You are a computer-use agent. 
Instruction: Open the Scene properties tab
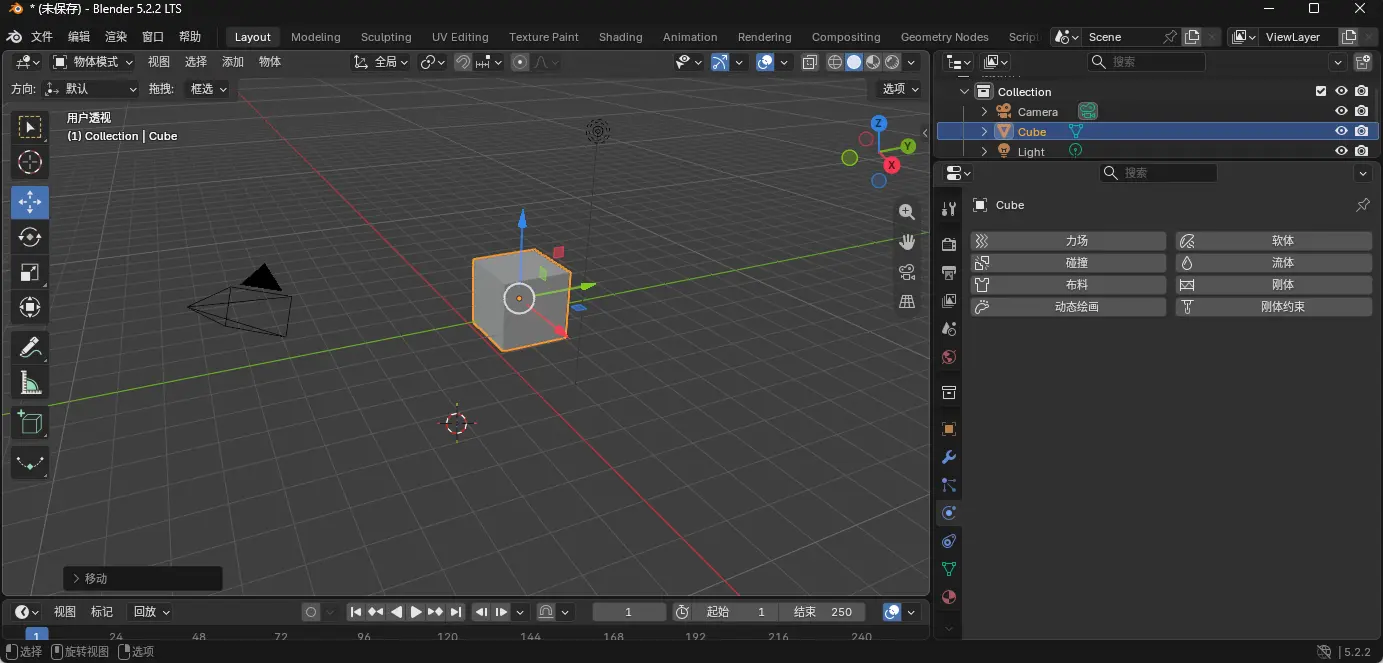949,328
